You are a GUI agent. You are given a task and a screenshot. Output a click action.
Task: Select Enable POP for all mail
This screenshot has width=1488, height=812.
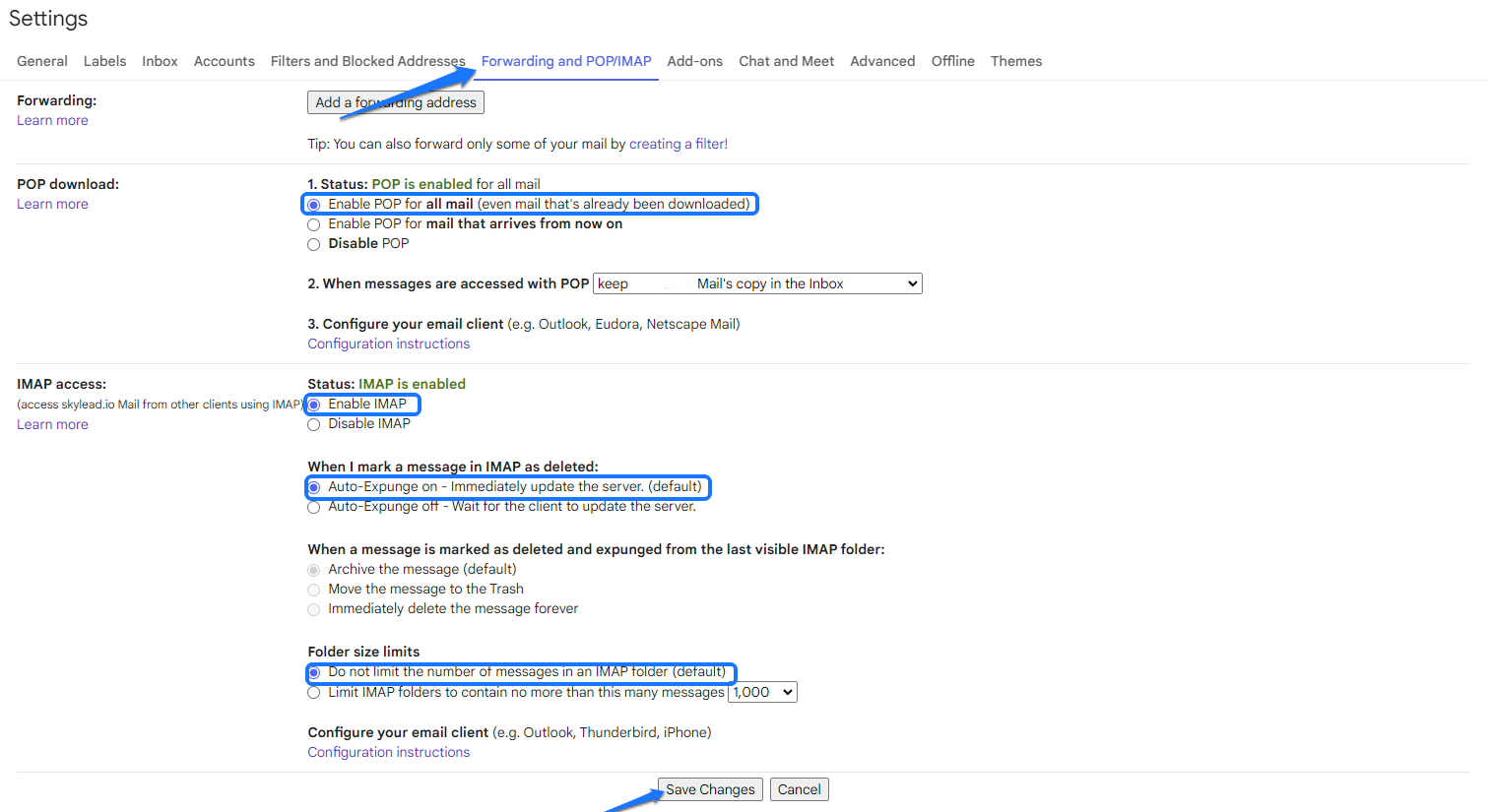point(314,205)
